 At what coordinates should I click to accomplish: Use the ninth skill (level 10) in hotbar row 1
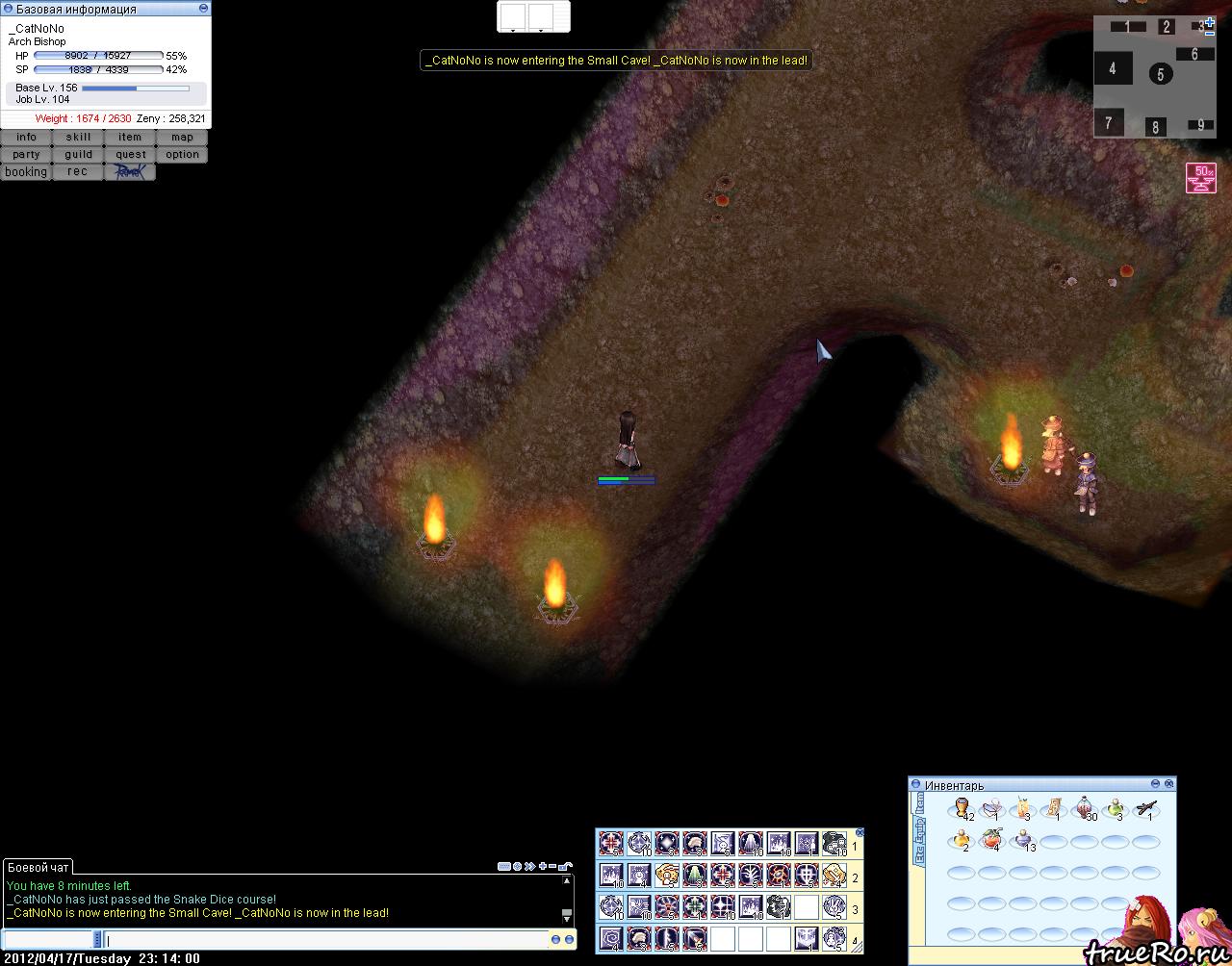click(x=834, y=844)
